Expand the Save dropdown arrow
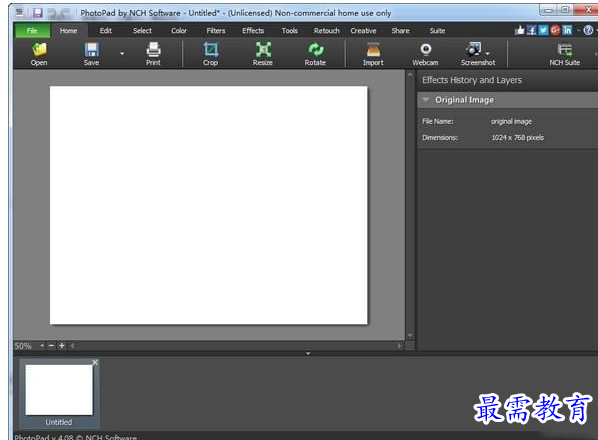Image resolution: width=598 pixels, height=440 pixels. coord(122,54)
